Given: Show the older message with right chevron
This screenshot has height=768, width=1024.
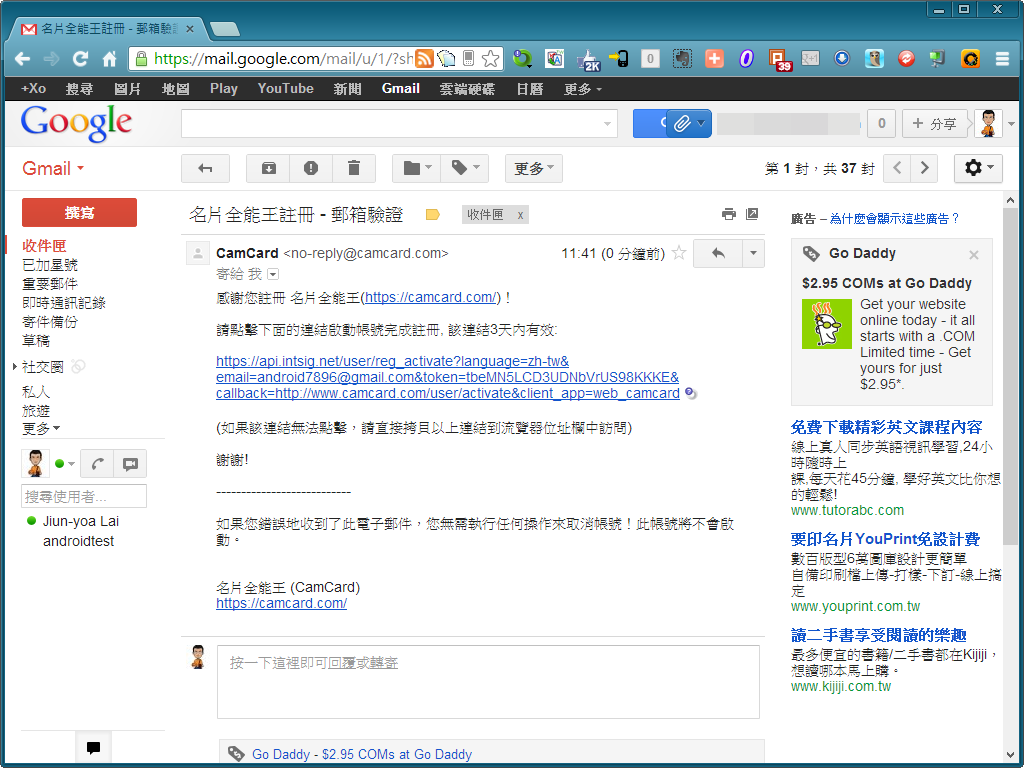Looking at the screenshot, I should 924,168.
